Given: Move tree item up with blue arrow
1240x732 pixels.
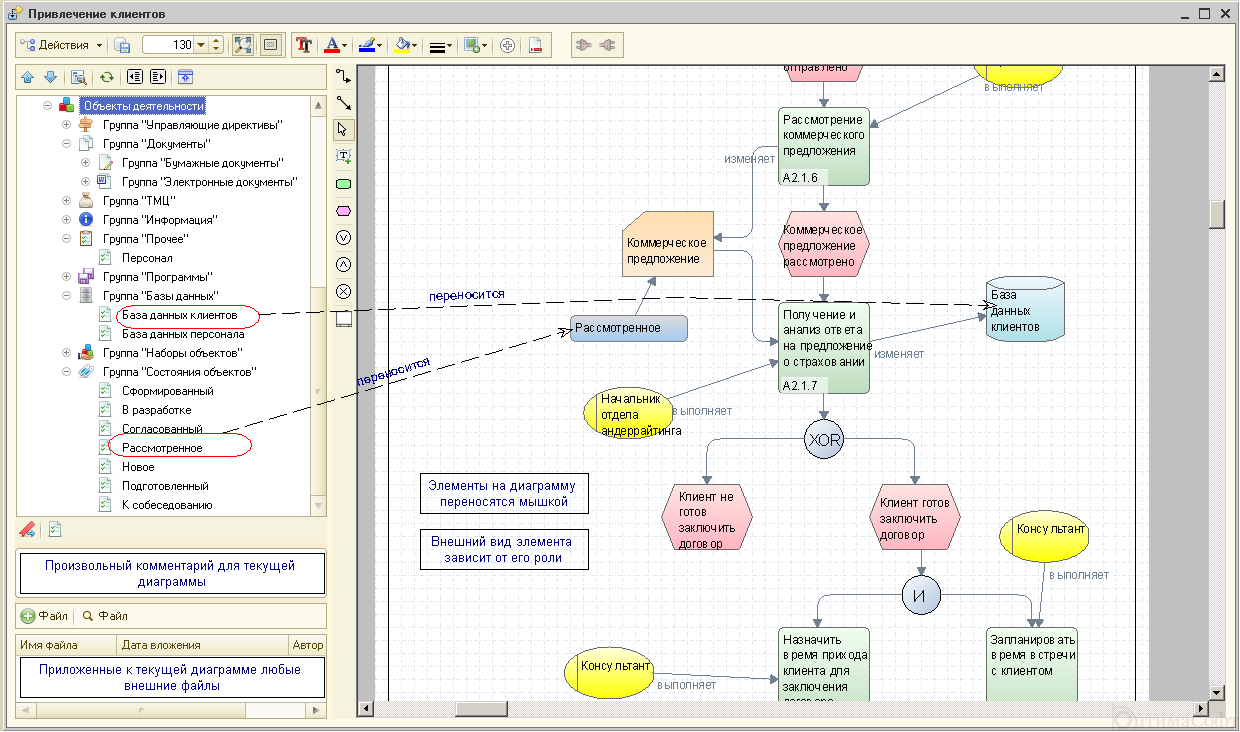Looking at the screenshot, I should (x=28, y=77).
